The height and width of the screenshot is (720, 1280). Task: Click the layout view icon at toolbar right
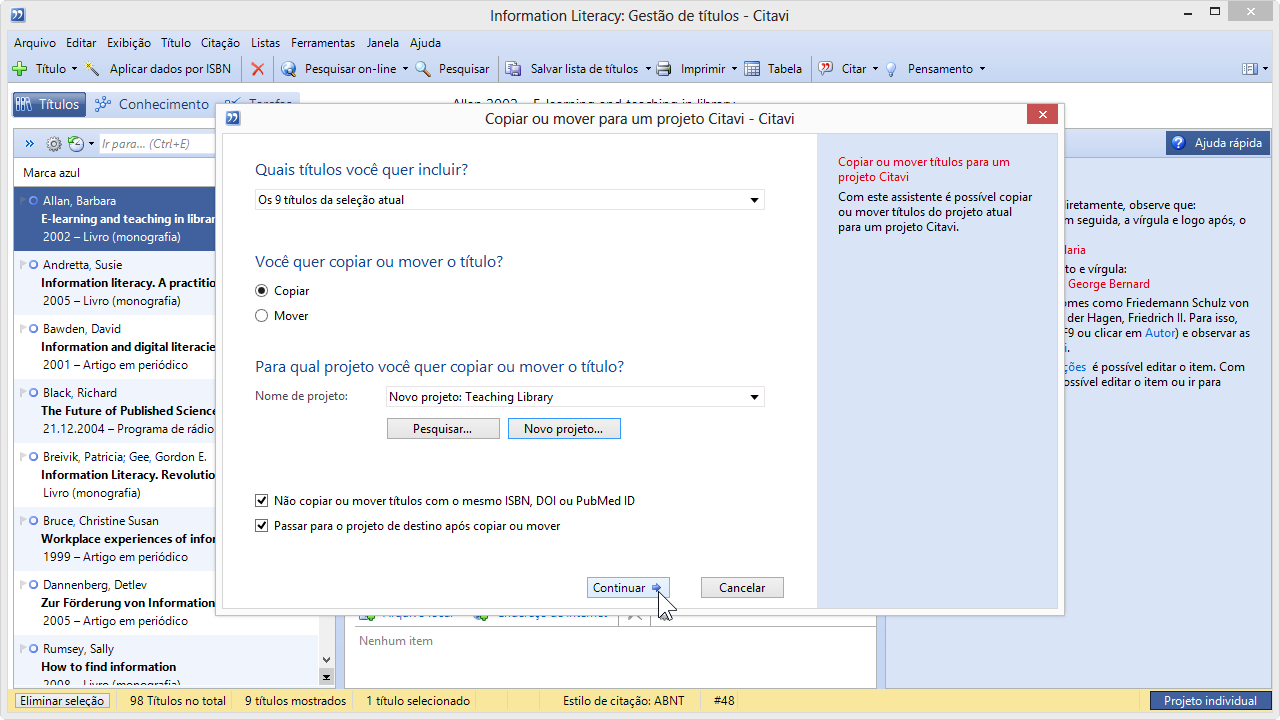(1249, 69)
